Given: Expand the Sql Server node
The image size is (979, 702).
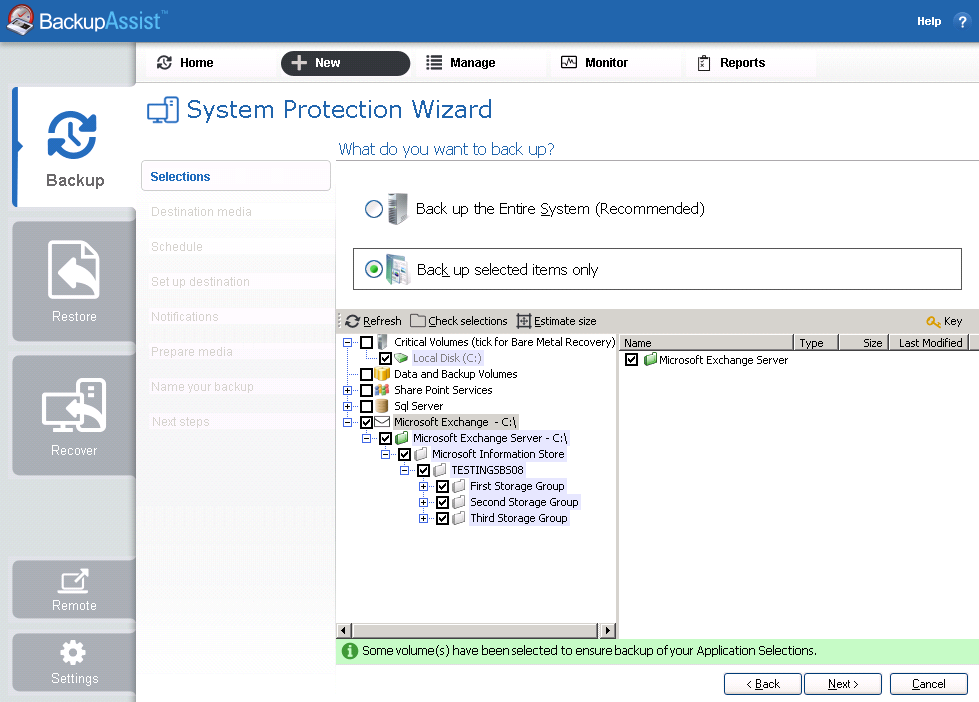Looking at the screenshot, I should click(x=347, y=406).
